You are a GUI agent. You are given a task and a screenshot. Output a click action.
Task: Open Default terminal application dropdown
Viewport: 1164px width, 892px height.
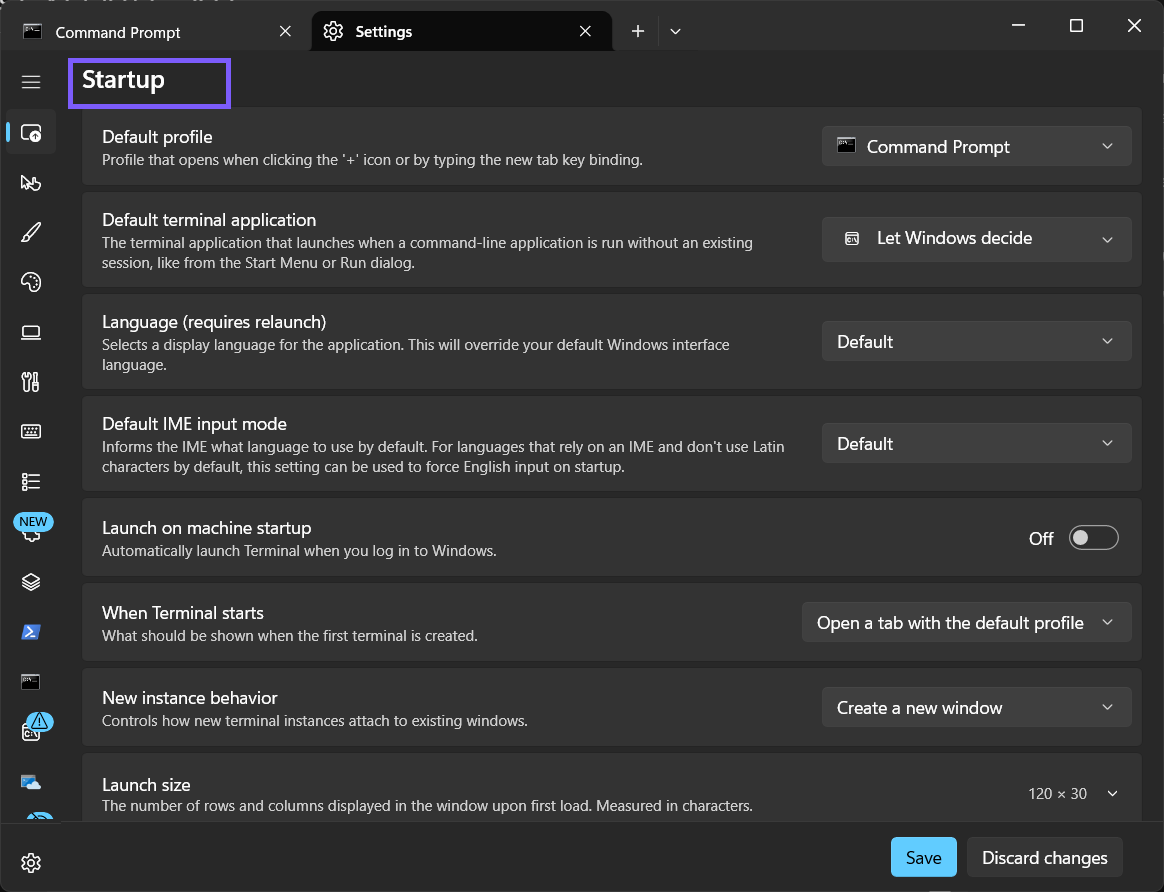tap(976, 239)
